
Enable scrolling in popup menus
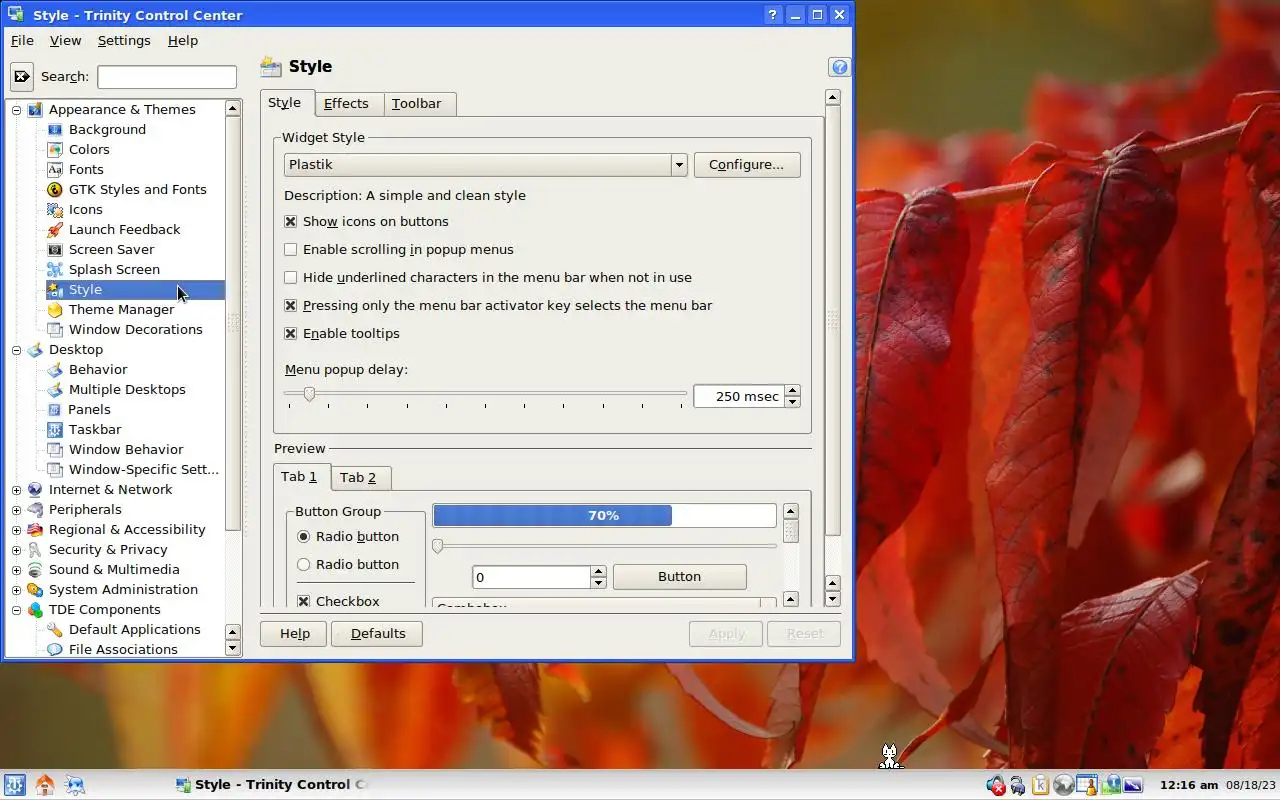pyautogui.click(x=290, y=250)
